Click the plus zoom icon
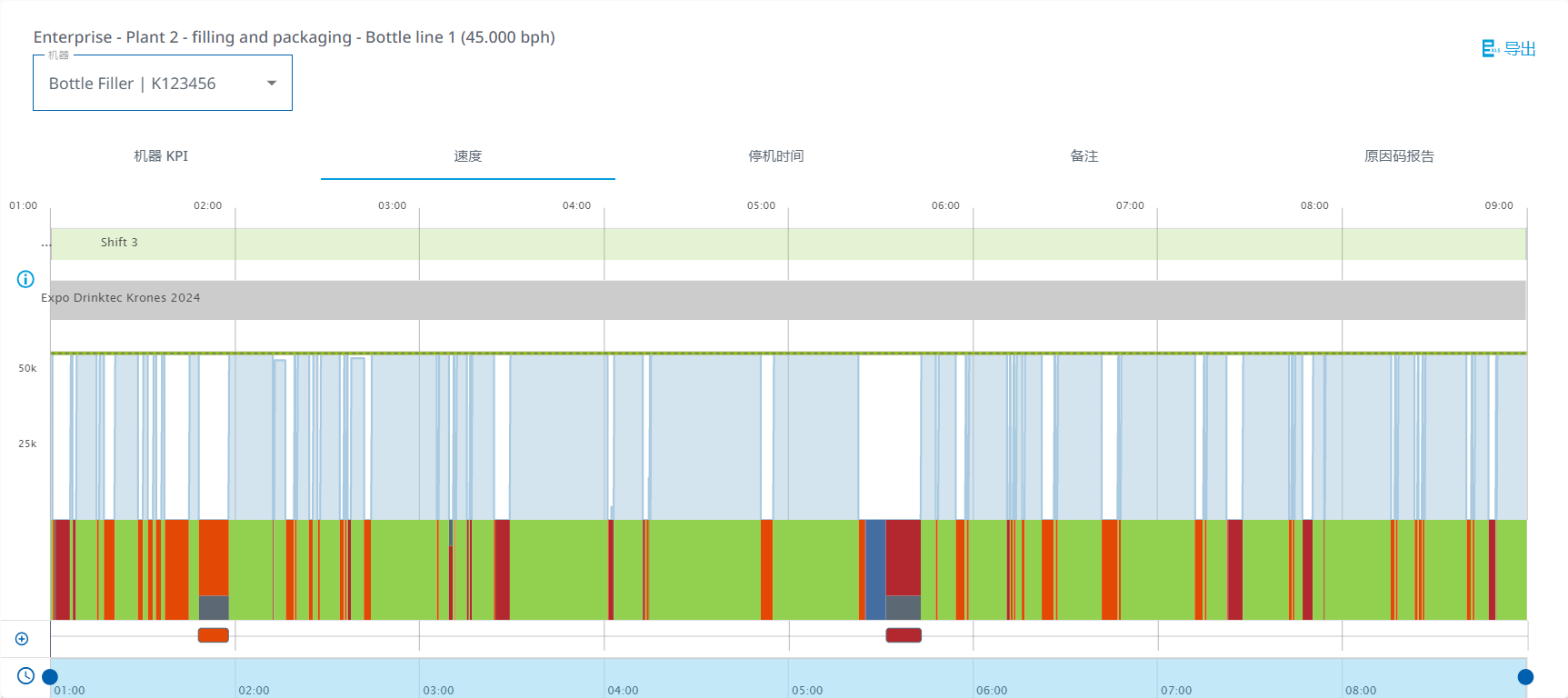 22,639
